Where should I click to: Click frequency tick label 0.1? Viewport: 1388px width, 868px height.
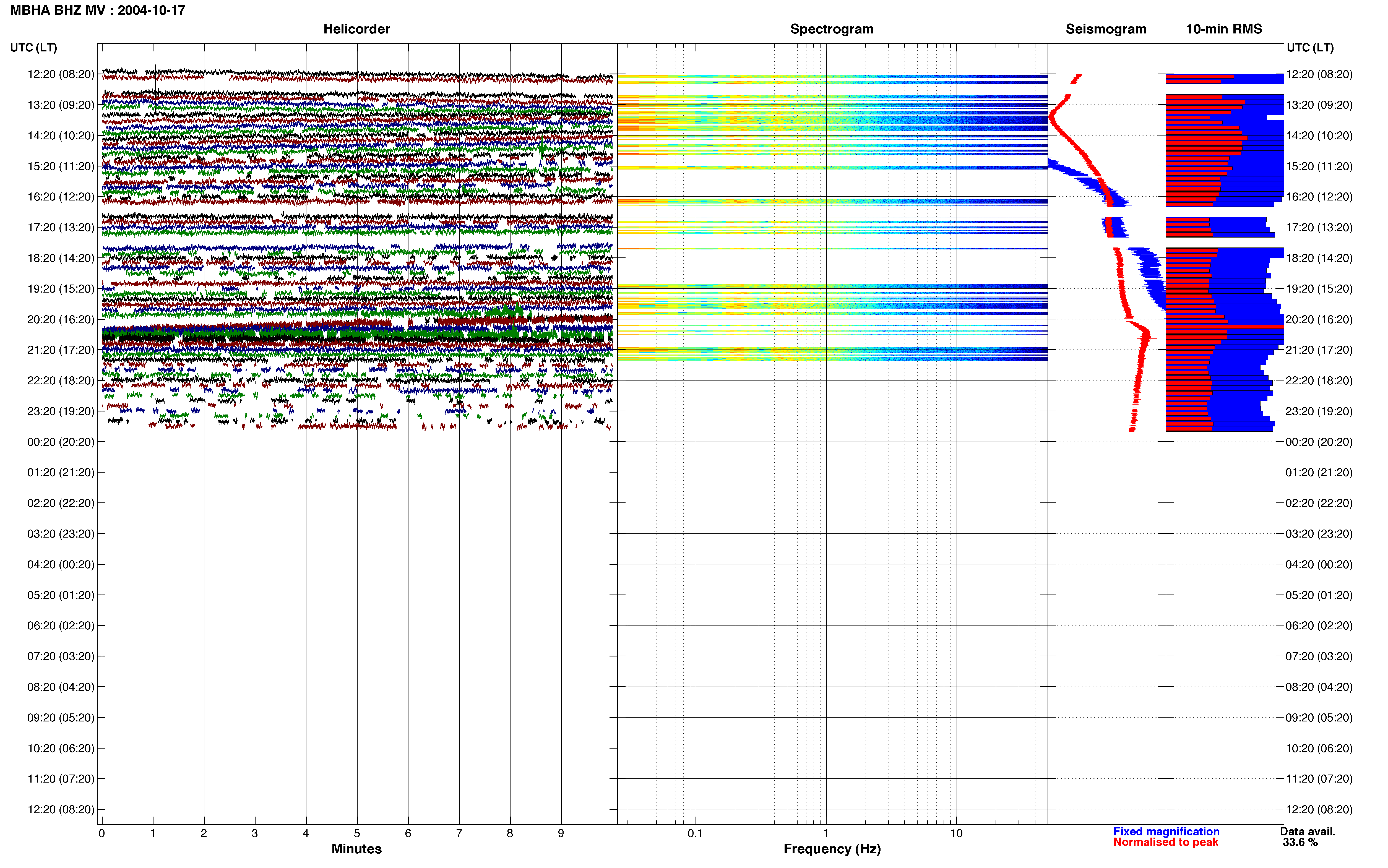coord(695,833)
